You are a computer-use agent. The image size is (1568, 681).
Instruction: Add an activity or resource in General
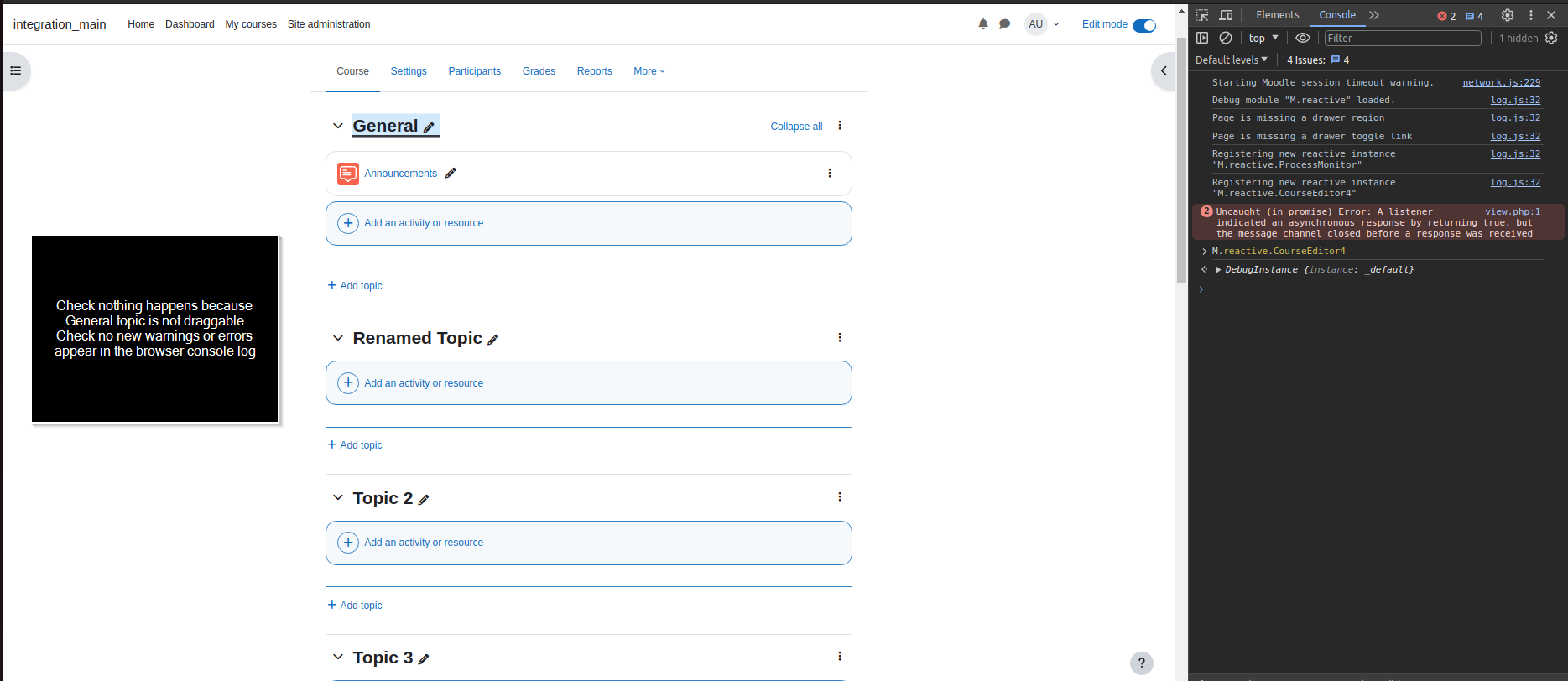click(x=589, y=223)
